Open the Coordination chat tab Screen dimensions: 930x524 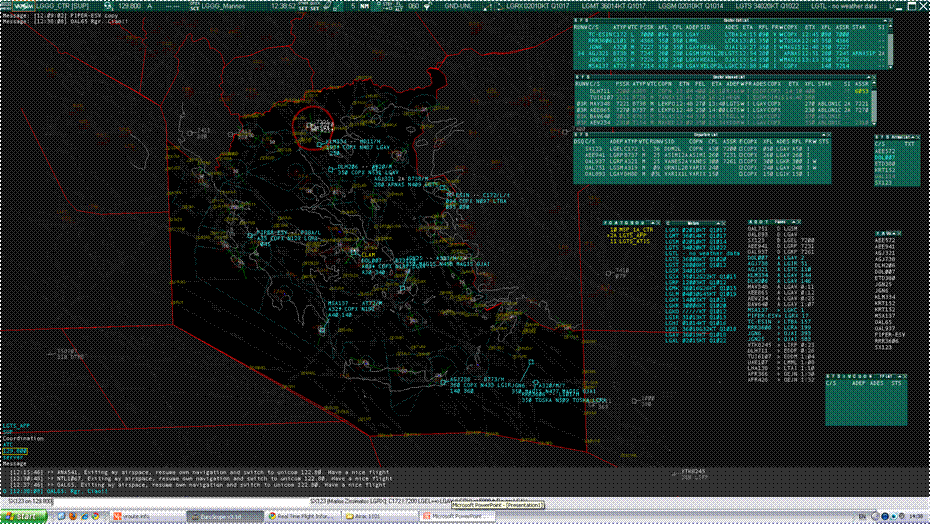tap(23, 438)
